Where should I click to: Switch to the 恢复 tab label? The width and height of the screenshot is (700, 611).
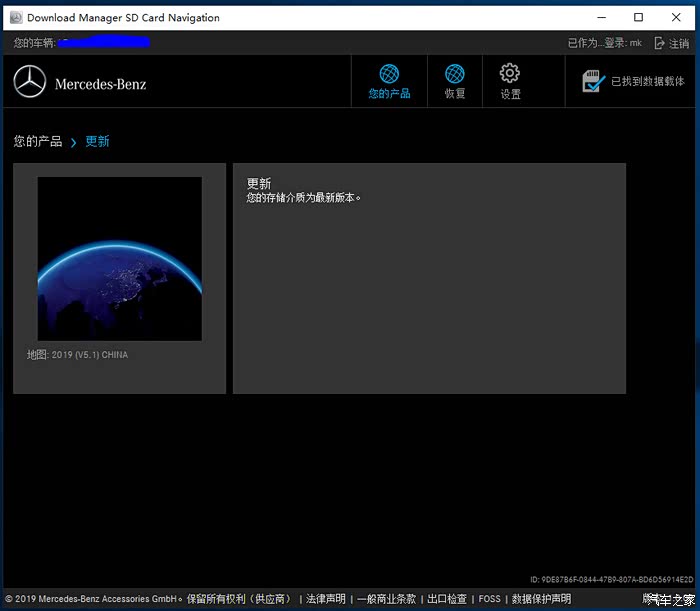tap(455, 94)
